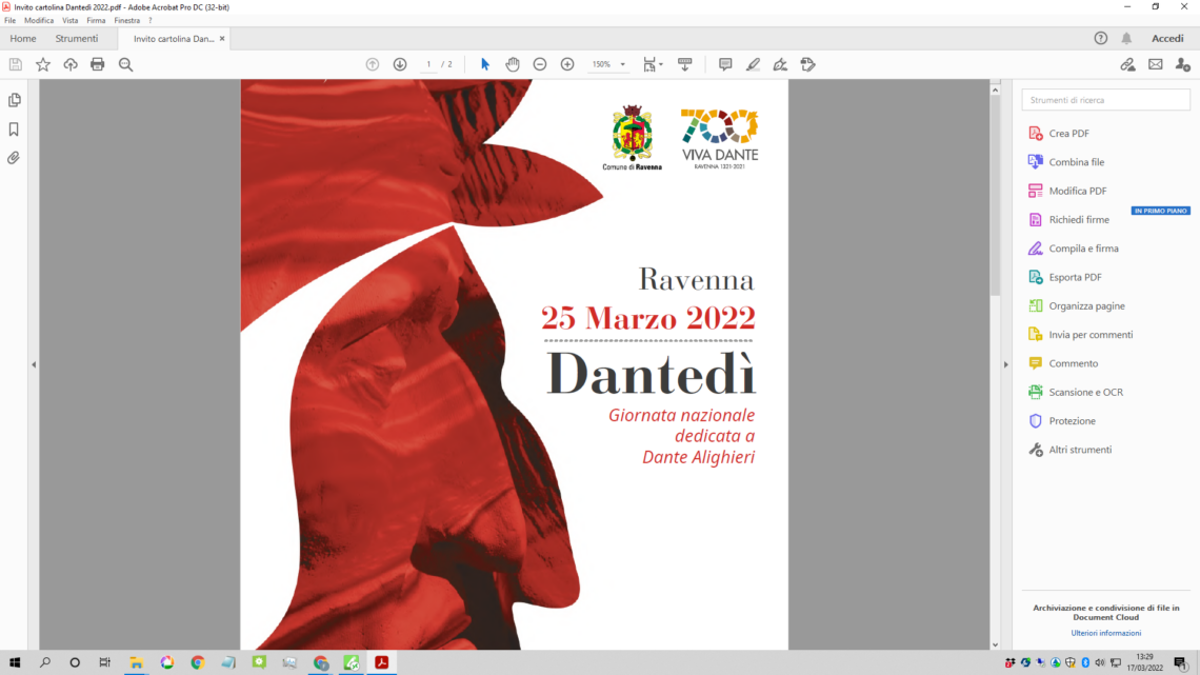Focus the Strumenti di ricerca field
The image size is (1200, 675).
(x=1106, y=100)
